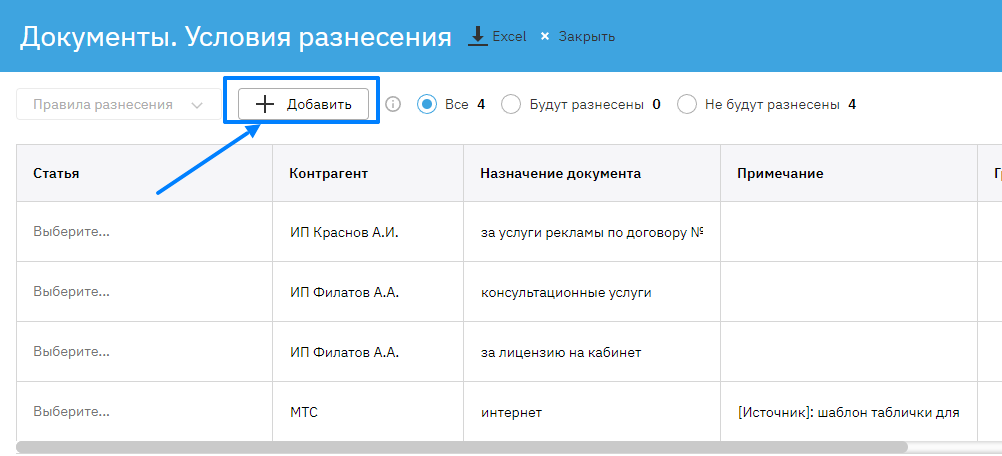
Task: Click the Добавить button label
Action: pos(319,104)
